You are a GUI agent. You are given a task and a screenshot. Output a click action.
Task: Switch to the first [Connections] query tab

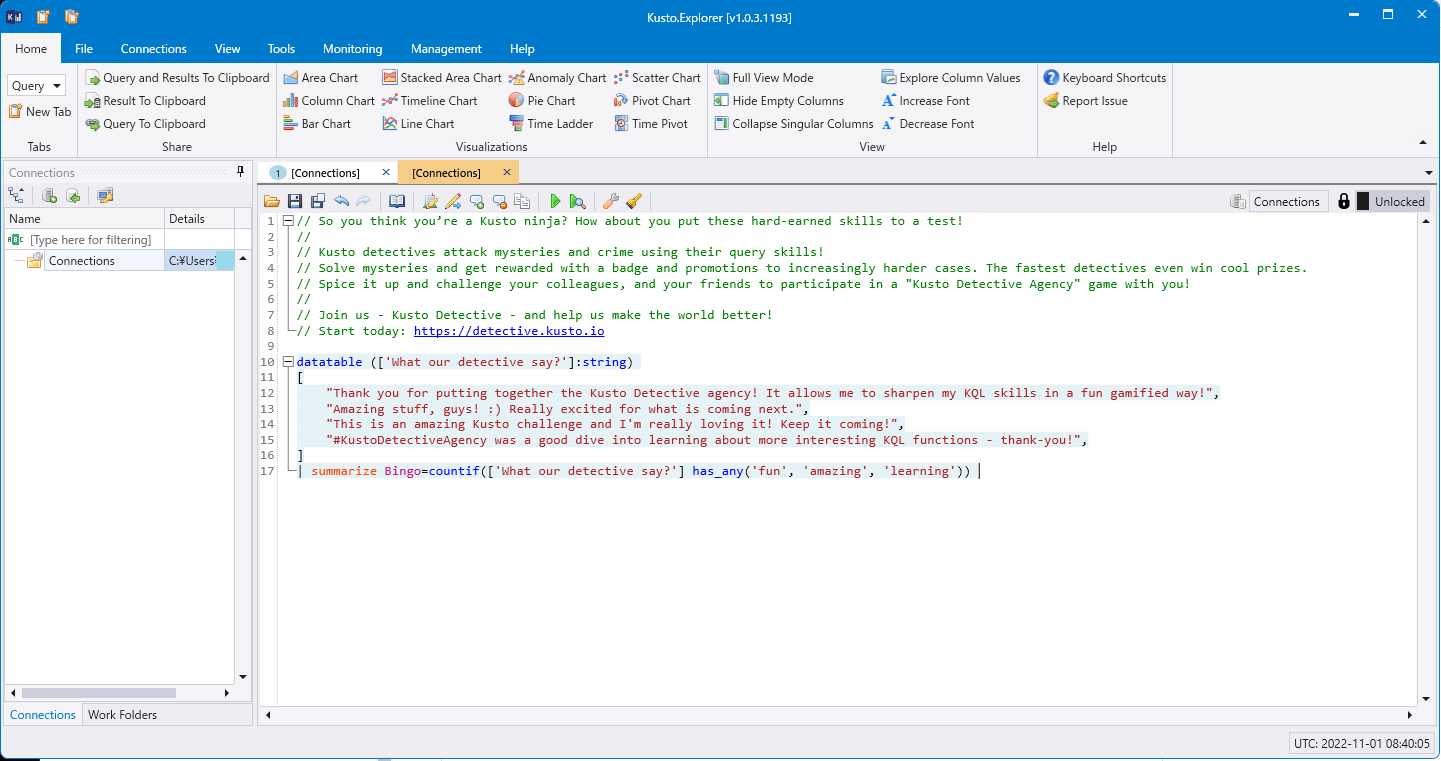click(x=325, y=173)
